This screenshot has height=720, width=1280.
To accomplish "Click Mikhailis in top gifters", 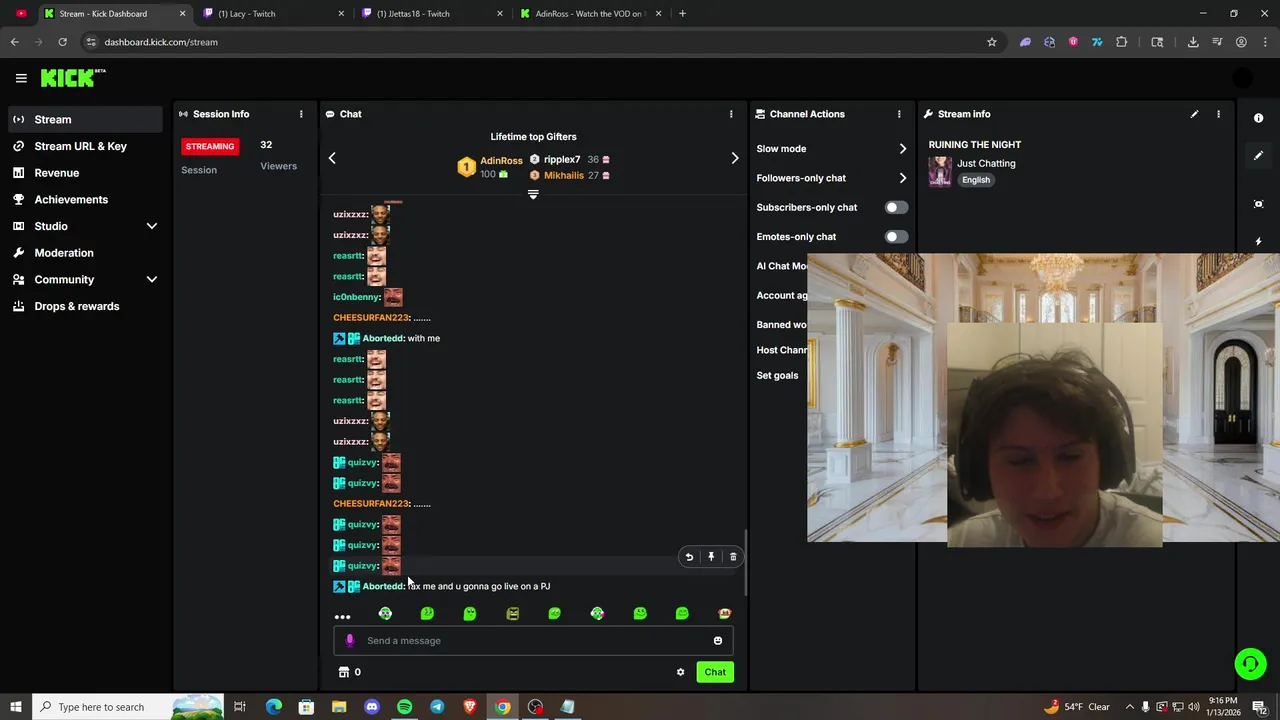I will [x=564, y=176].
